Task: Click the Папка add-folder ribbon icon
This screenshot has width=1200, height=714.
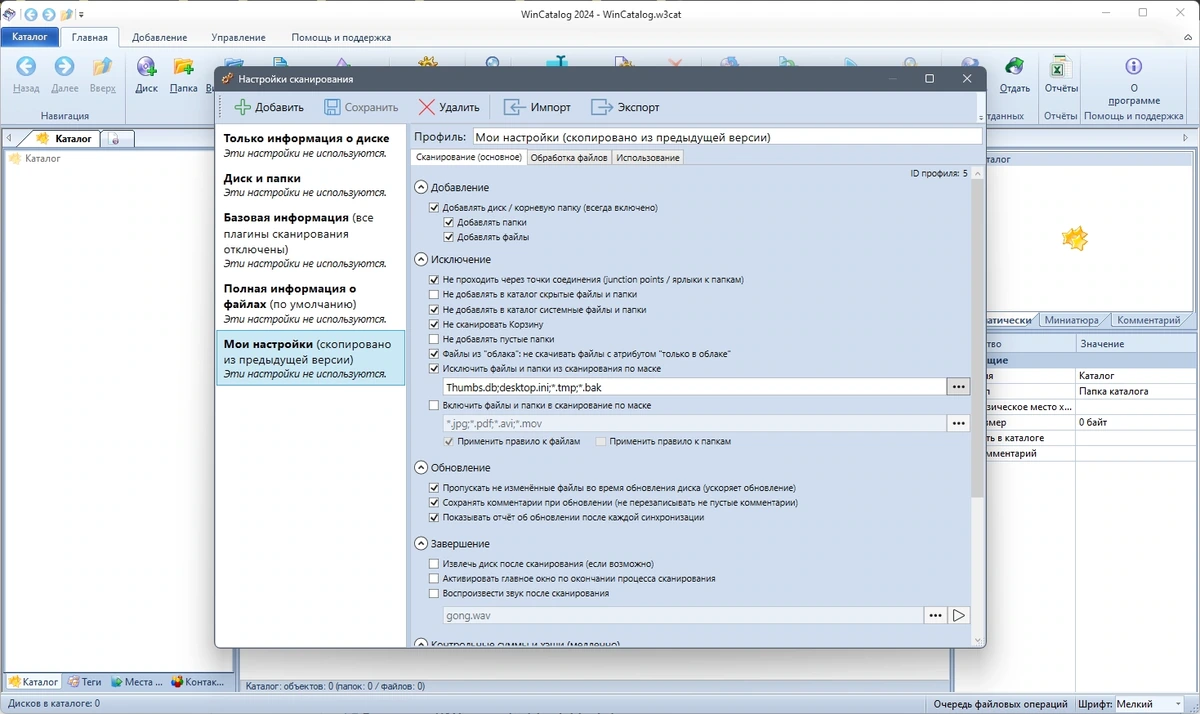Action: click(183, 67)
